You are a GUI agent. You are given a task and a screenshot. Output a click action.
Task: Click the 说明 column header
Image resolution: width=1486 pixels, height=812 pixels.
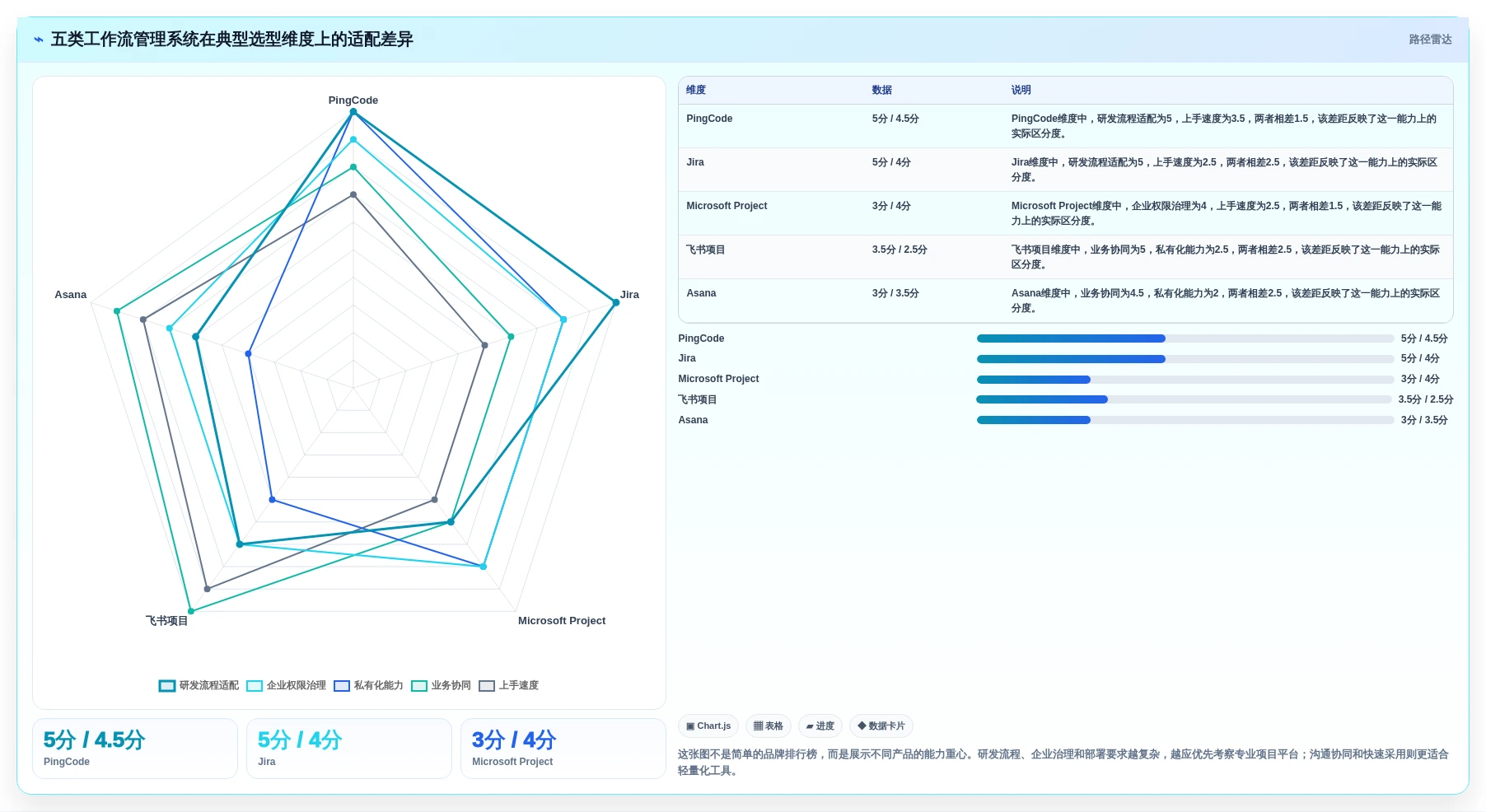pos(1021,91)
